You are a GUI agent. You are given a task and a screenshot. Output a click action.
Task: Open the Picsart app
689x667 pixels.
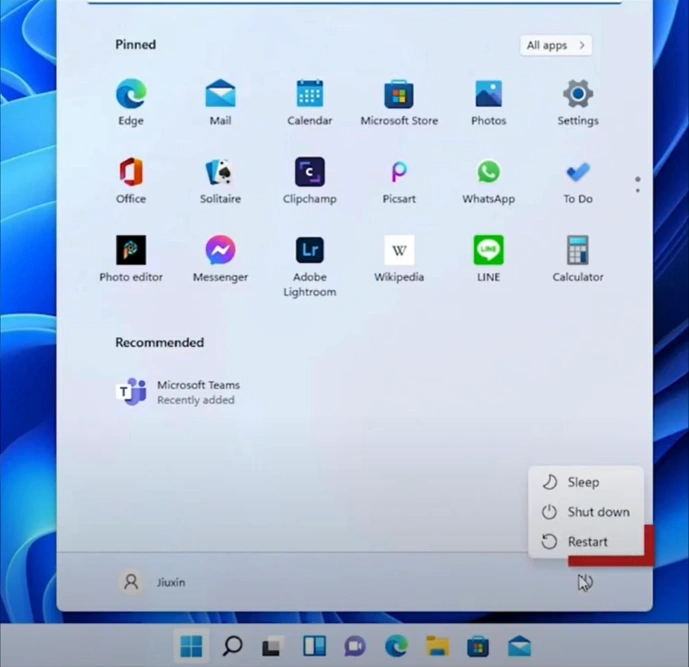coord(399,180)
